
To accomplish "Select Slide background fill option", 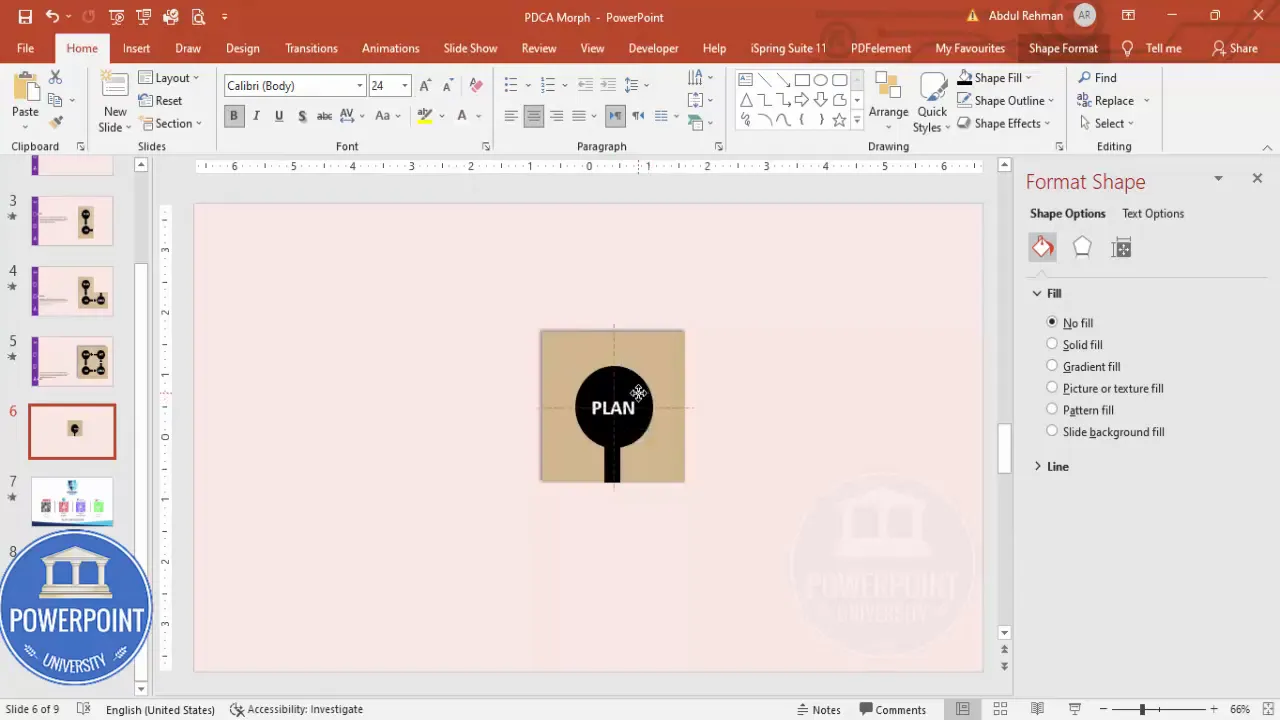I will coord(1105,432).
